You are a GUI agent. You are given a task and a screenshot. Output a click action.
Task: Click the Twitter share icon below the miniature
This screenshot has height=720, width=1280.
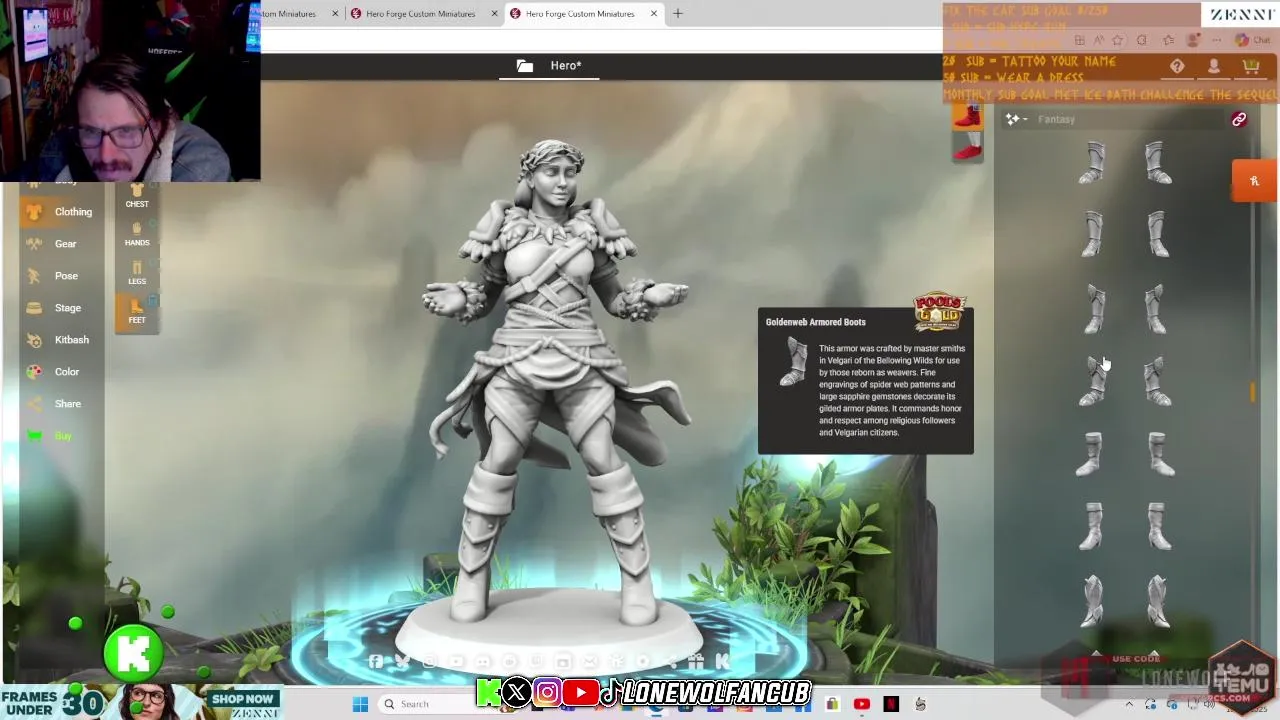[402, 661]
